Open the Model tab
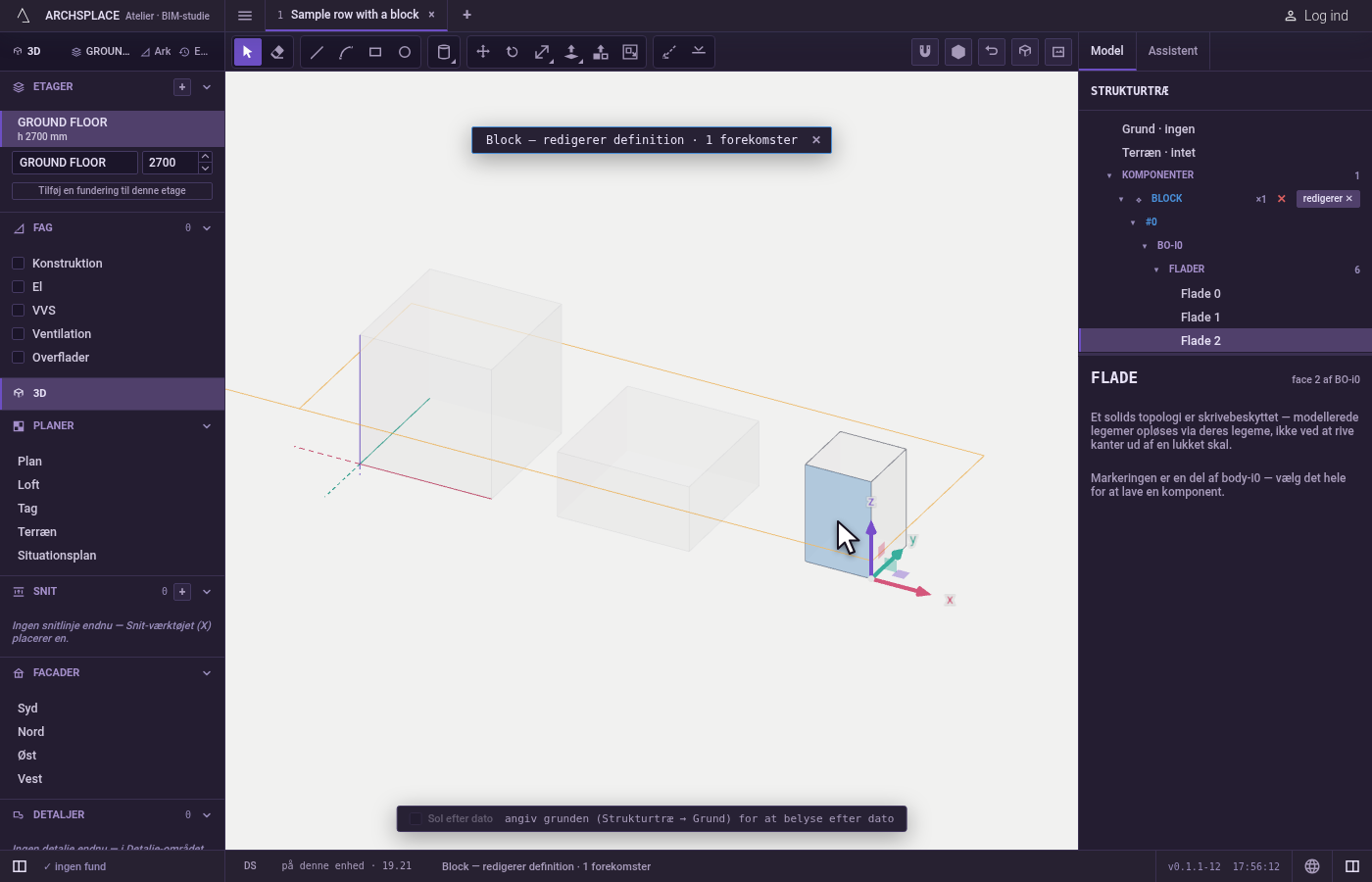The image size is (1372, 882). [x=1107, y=51]
